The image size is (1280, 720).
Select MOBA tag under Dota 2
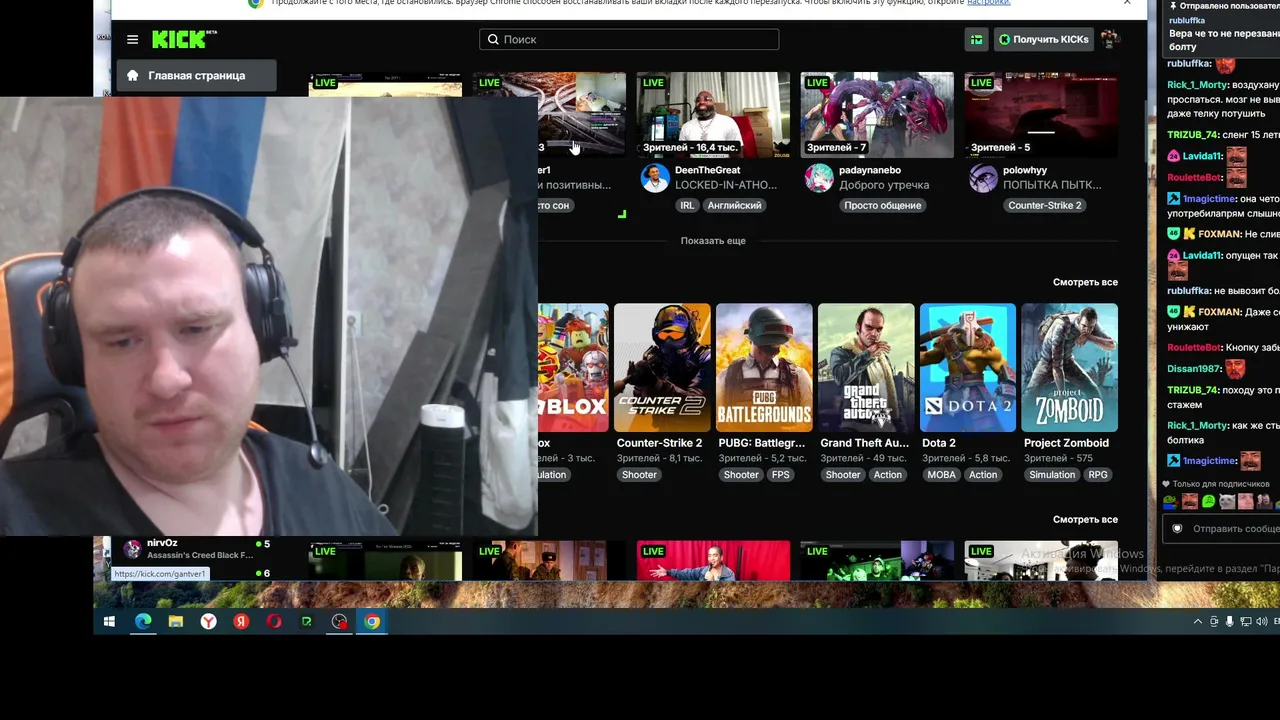[942, 475]
